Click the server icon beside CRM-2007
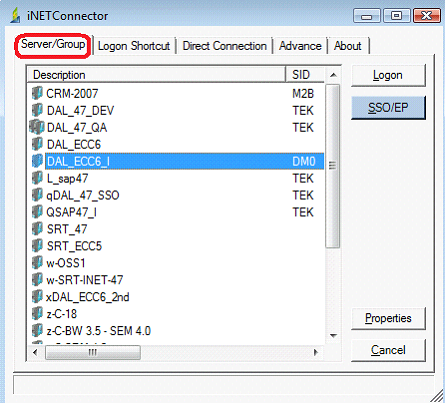The height and width of the screenshot is (404, 446). point(37,93)
